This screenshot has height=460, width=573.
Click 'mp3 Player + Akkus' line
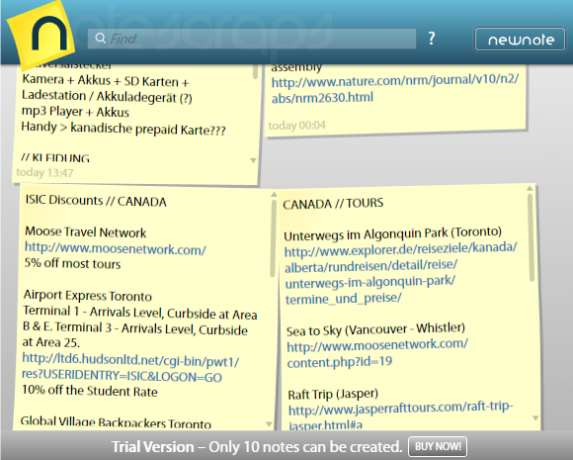[x=75, y=111]
